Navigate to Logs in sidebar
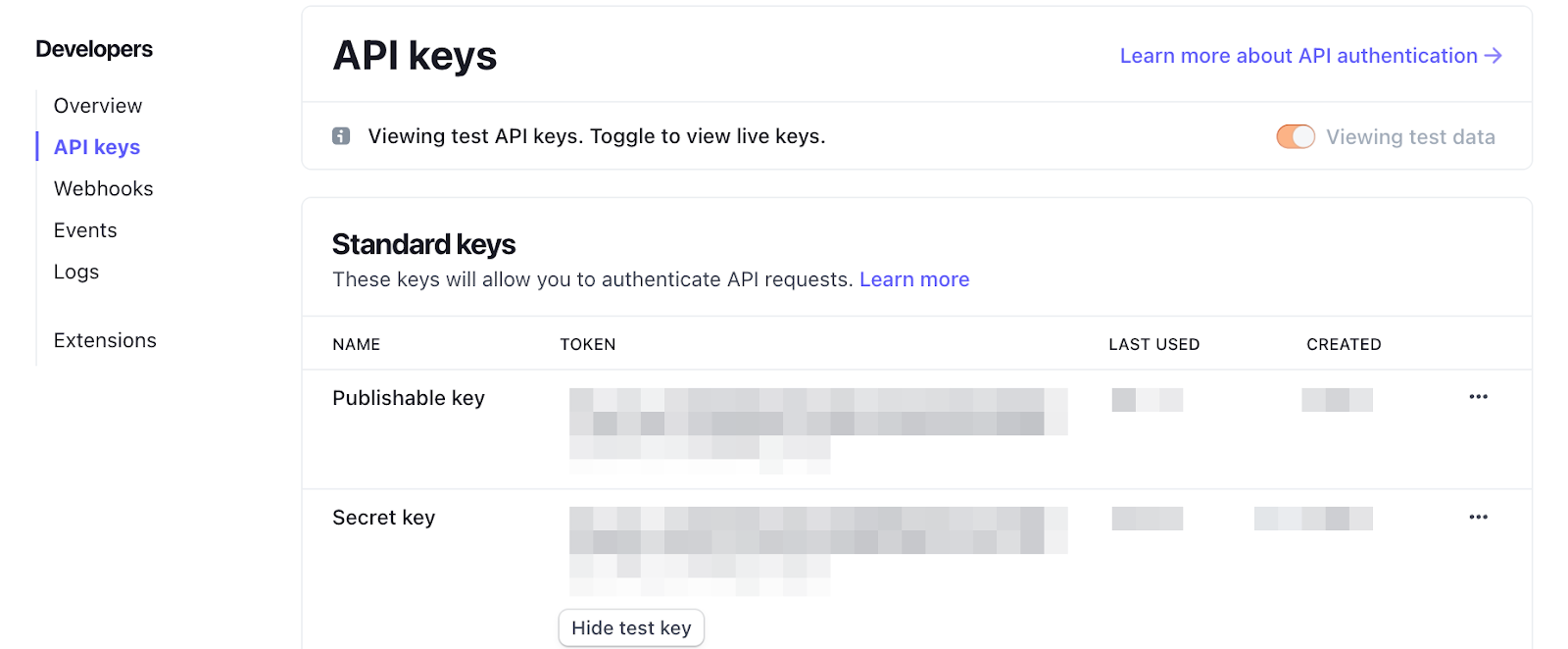The height and width of the screenshot is (649, 1568). [76, 272]
